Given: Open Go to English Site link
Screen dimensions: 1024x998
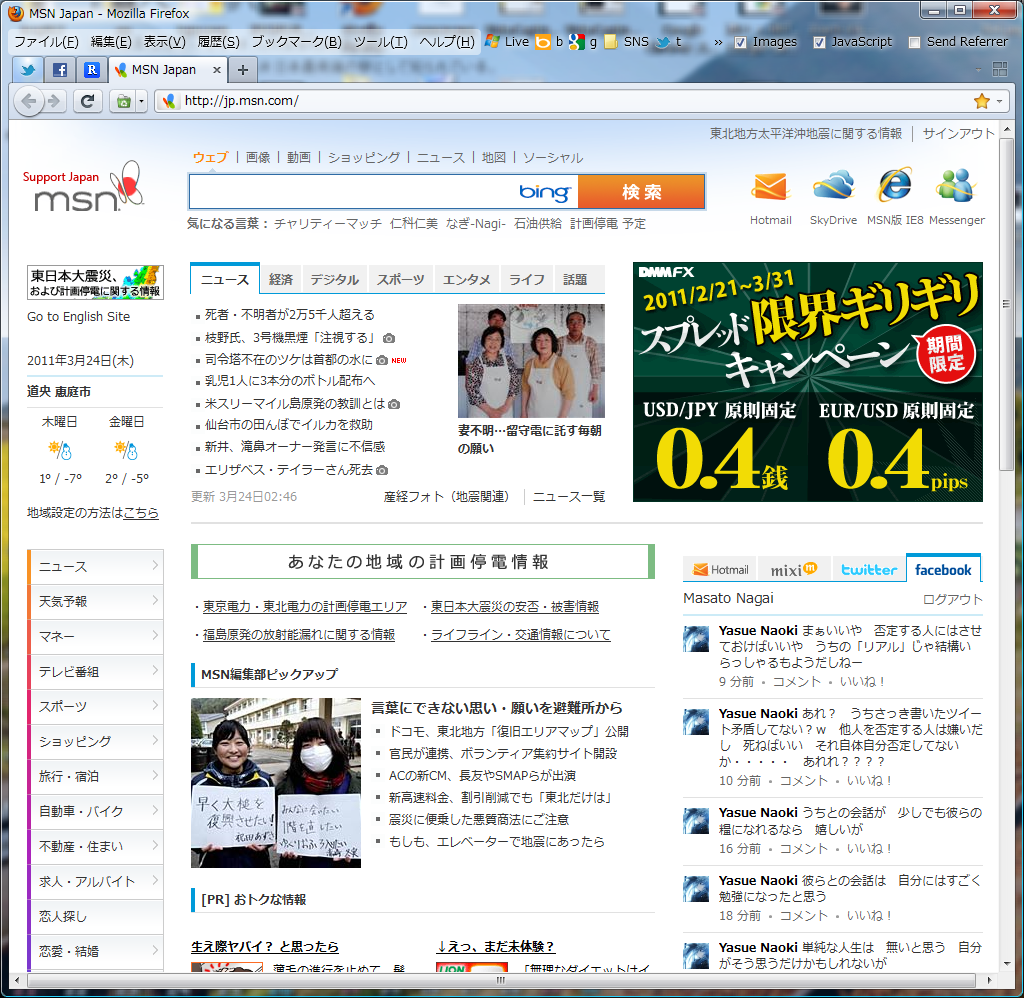Looking at the screenshot, I should [78, 317].
